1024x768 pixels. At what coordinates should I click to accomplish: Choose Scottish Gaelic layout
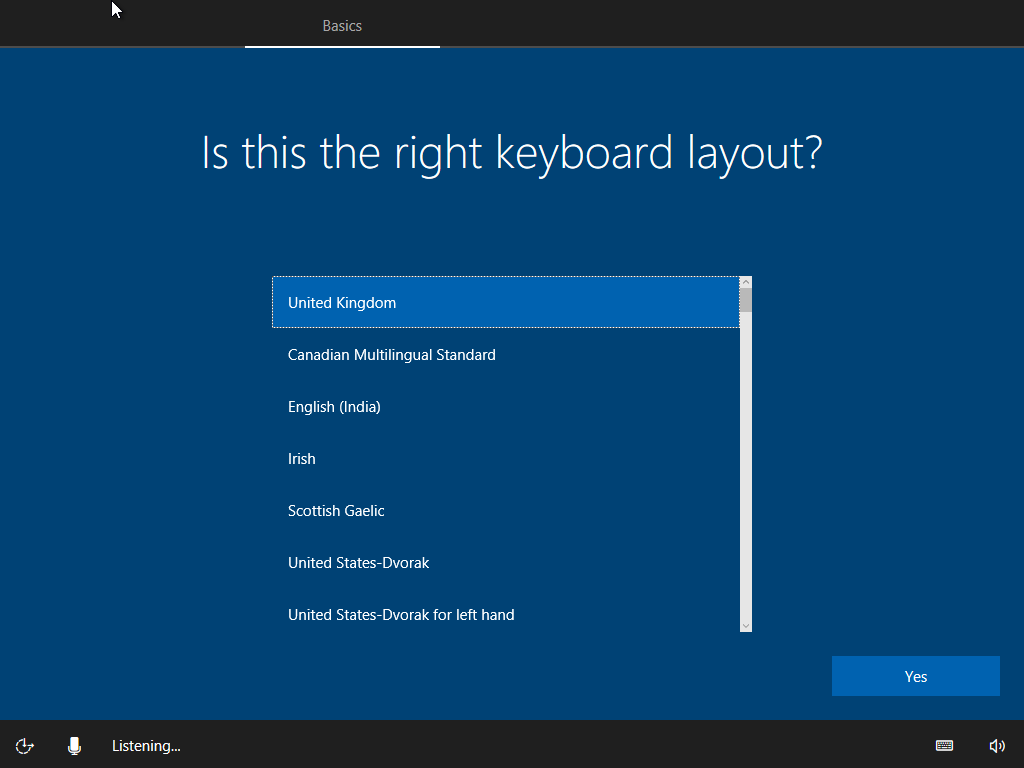tap(506, 511)
